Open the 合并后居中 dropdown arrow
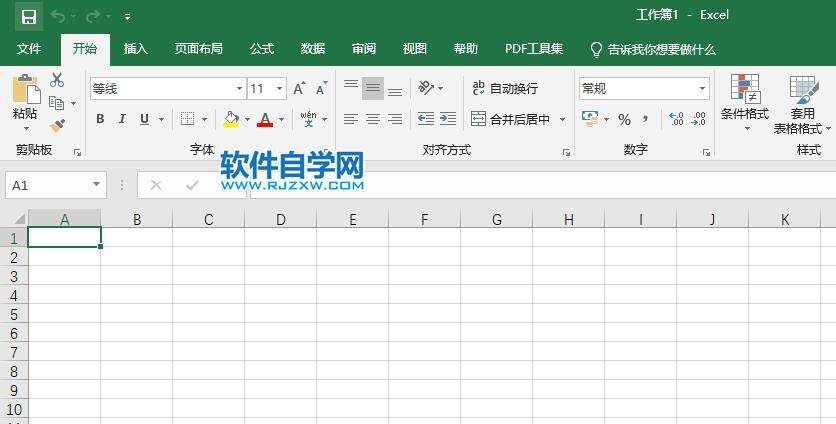Viewport: 836px width, 424px height. point(562,119)
